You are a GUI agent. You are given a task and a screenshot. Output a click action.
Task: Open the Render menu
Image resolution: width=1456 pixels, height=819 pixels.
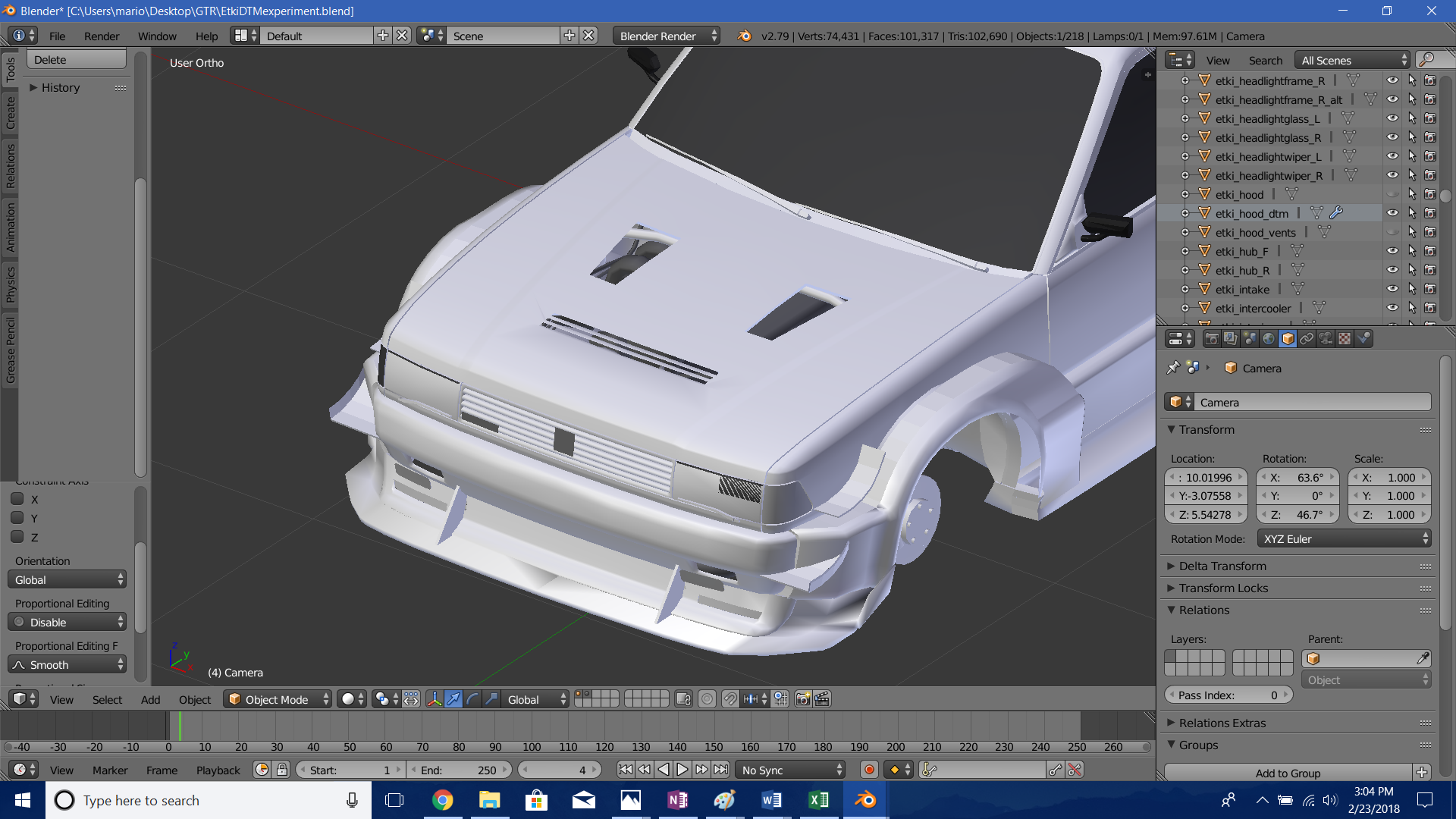[x=102, y=36]
